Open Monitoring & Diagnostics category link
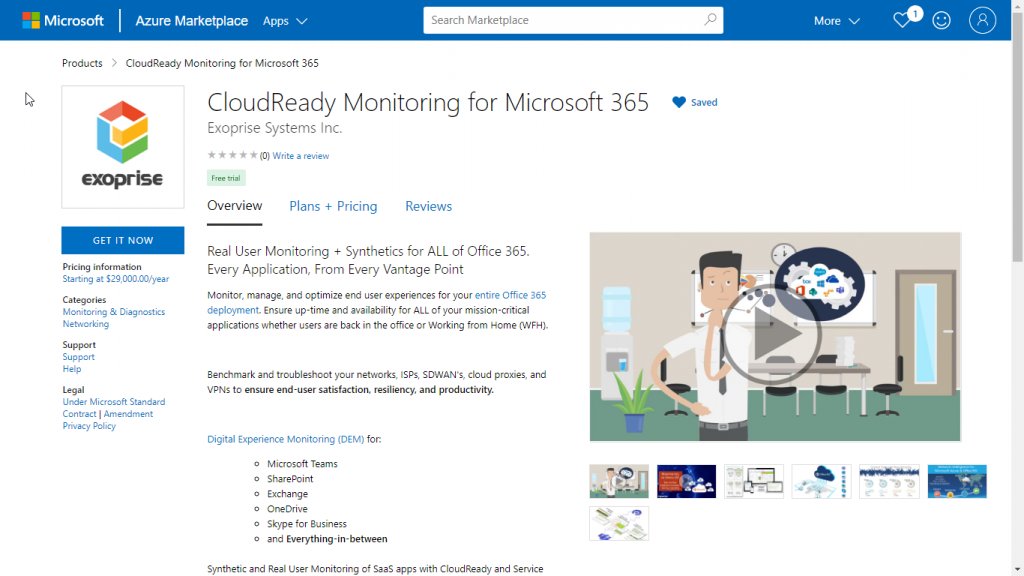The height and width of the screenshot is (576, 1024). pyautogui.click(x=114, y=312)
